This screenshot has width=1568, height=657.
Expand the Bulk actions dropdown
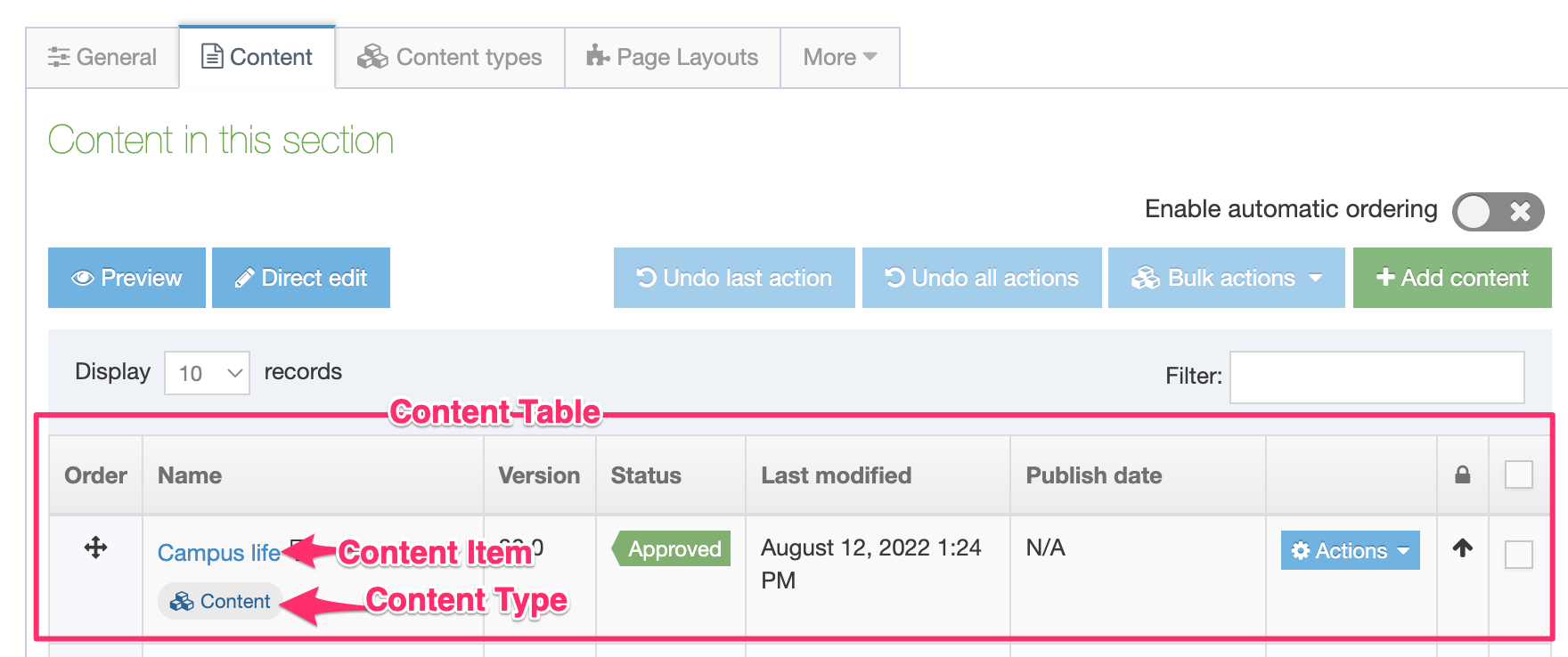click(1226, 279)
